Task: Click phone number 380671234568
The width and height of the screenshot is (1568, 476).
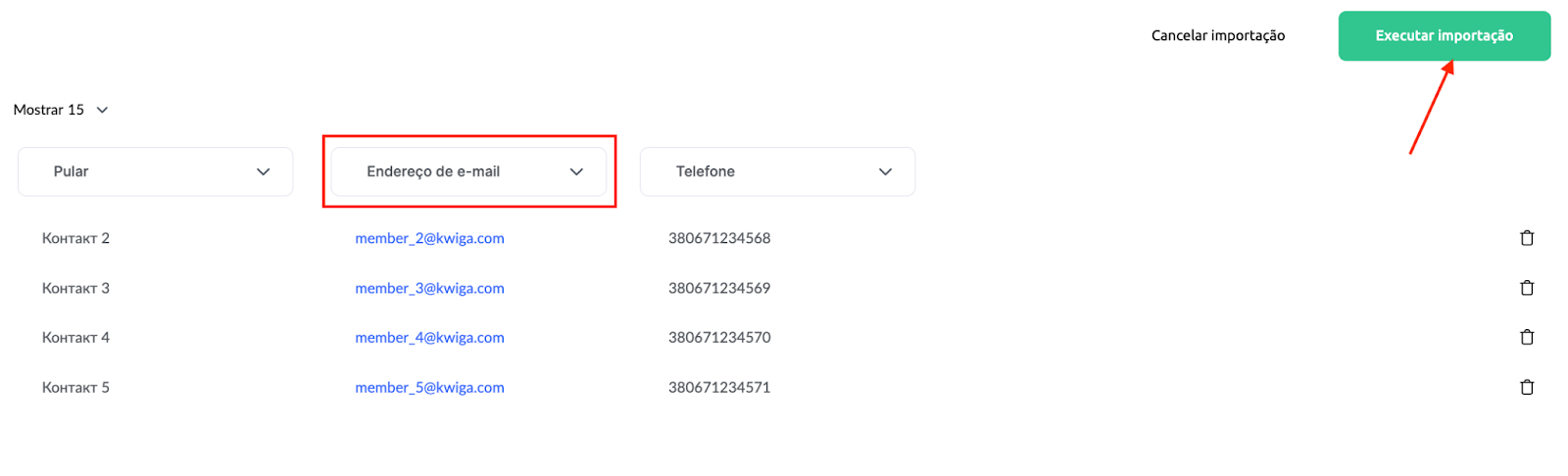Action: (719, 238)
